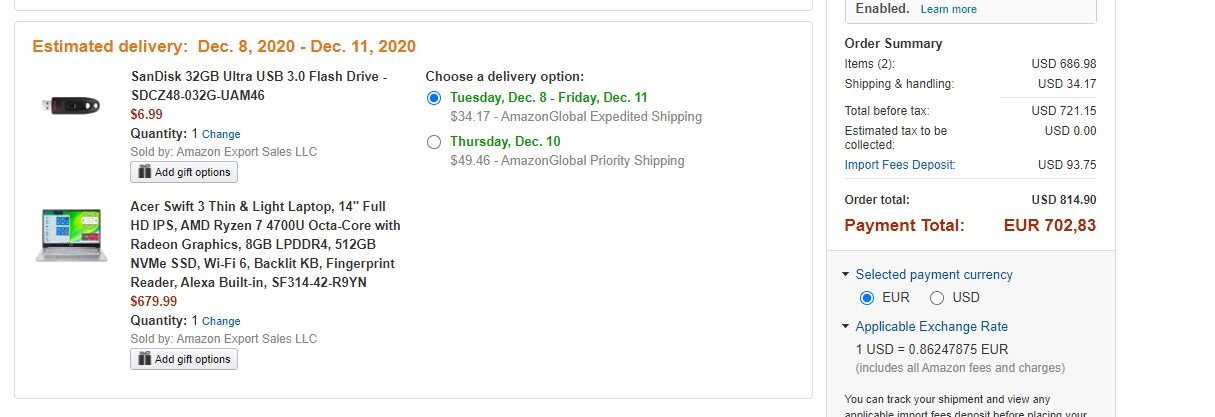1215x417 pixels.
Task: Choose USD as payment currency
Action: (x=937, y=298)
